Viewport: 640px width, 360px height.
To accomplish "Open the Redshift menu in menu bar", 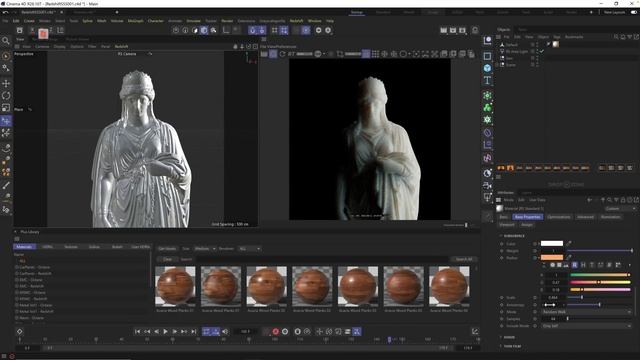I will (x=296, y=20).
